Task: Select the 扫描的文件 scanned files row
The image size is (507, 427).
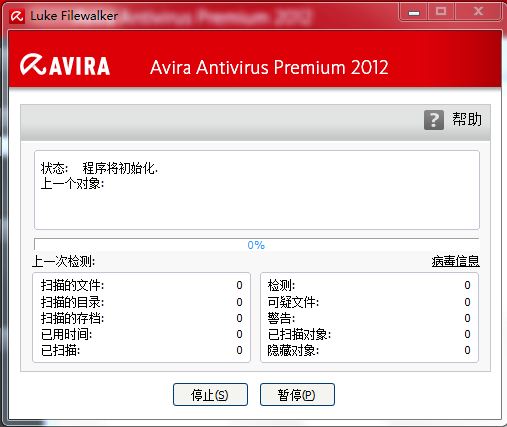Action: point(141,285)
